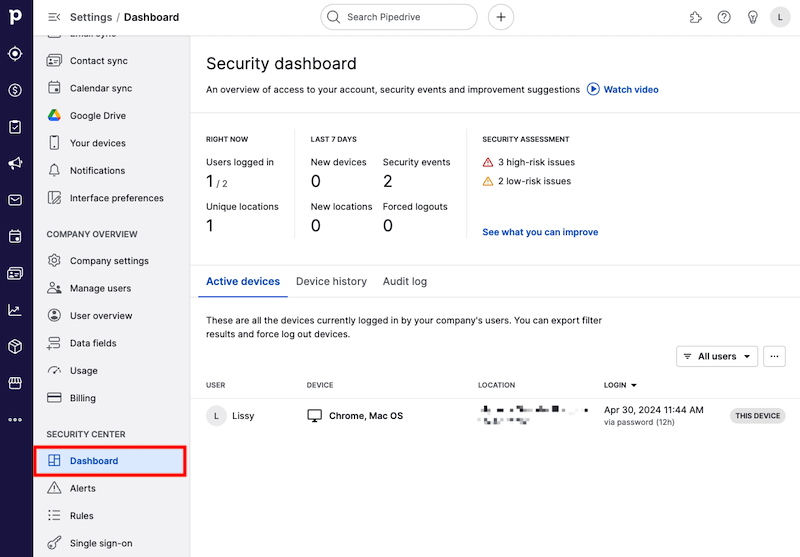Viewport: 800px width, 557px height.
Task: Open Campaigns megaphone icon
Action: coord(15,163)
